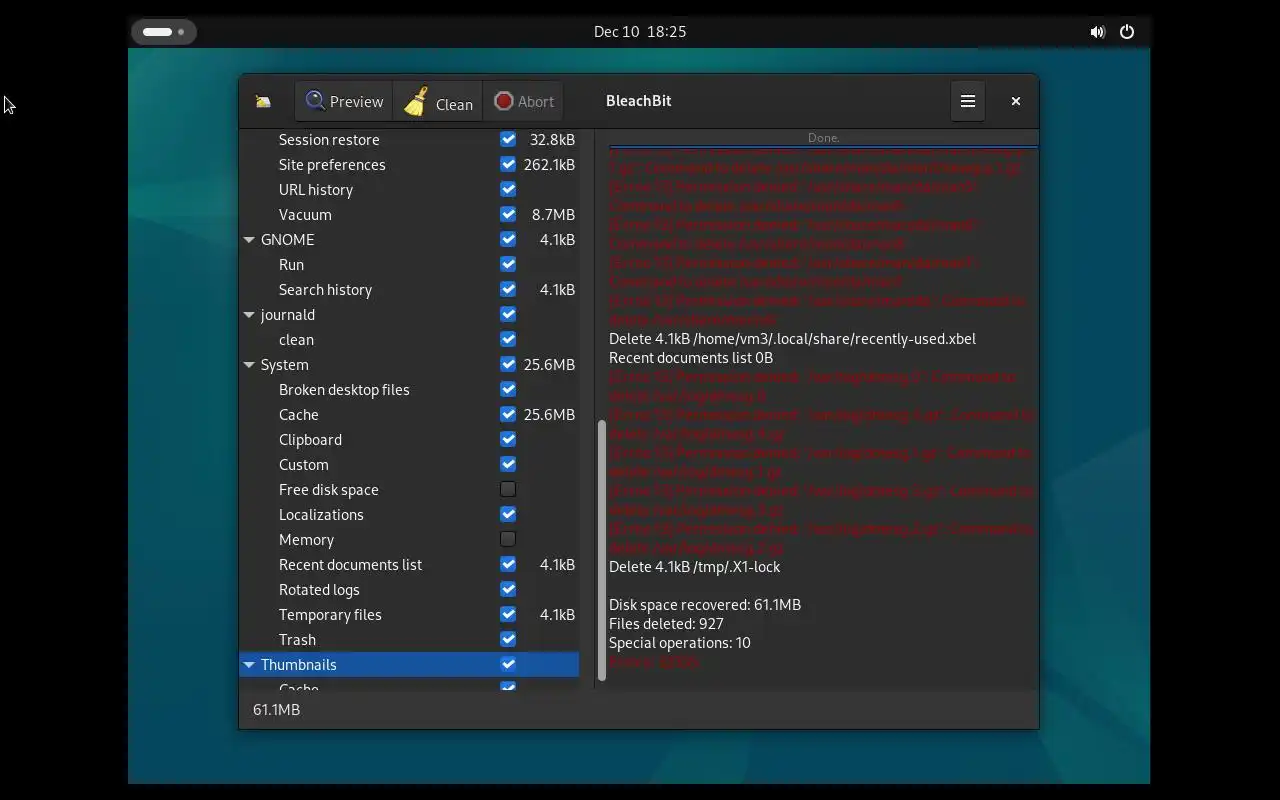Uncheck the Broken desktop files checkbox
Screen dimensions: 1280x800
tap(508, 389)
